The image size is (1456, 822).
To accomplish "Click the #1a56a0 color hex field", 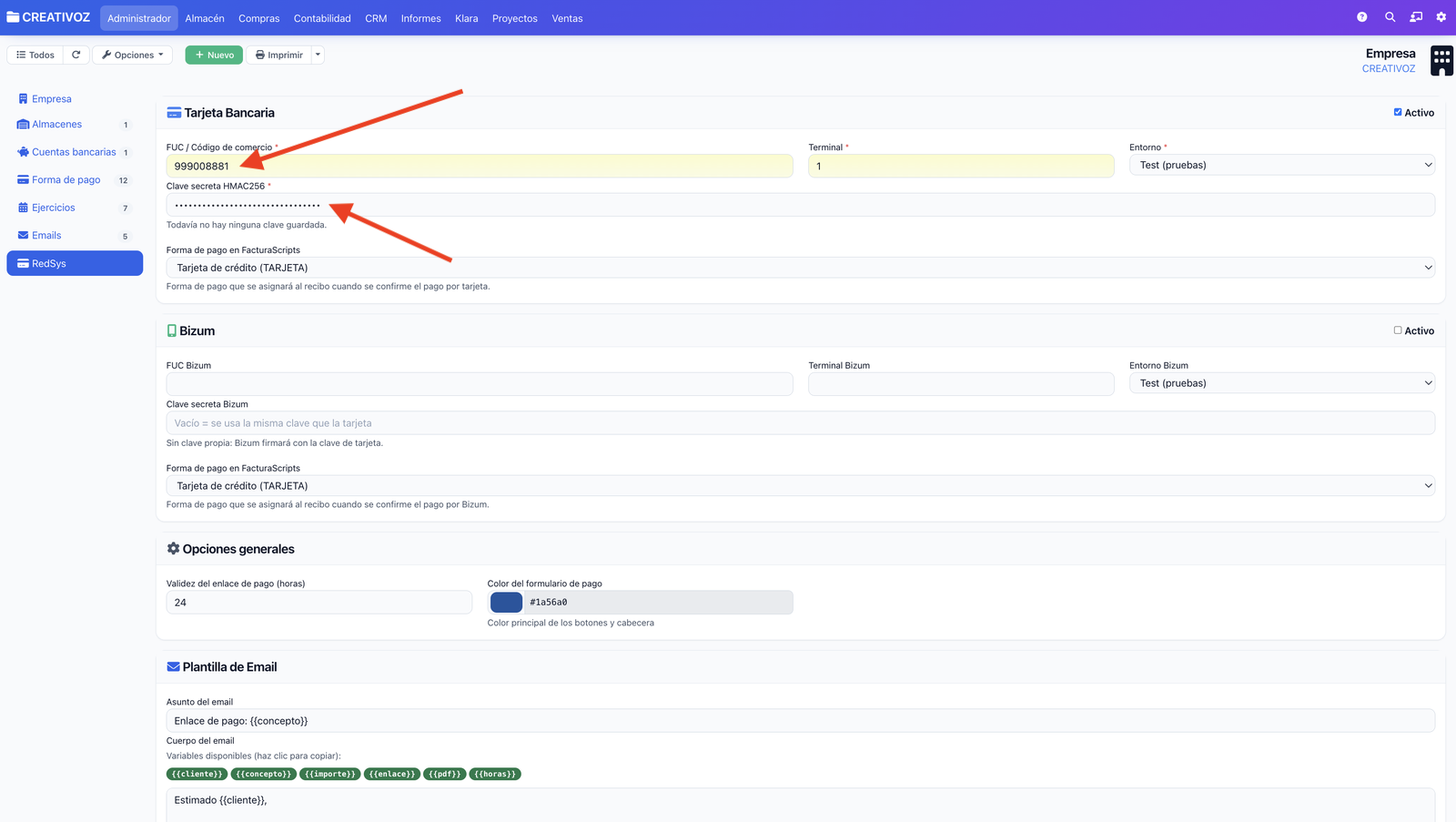I will [657, 602].
